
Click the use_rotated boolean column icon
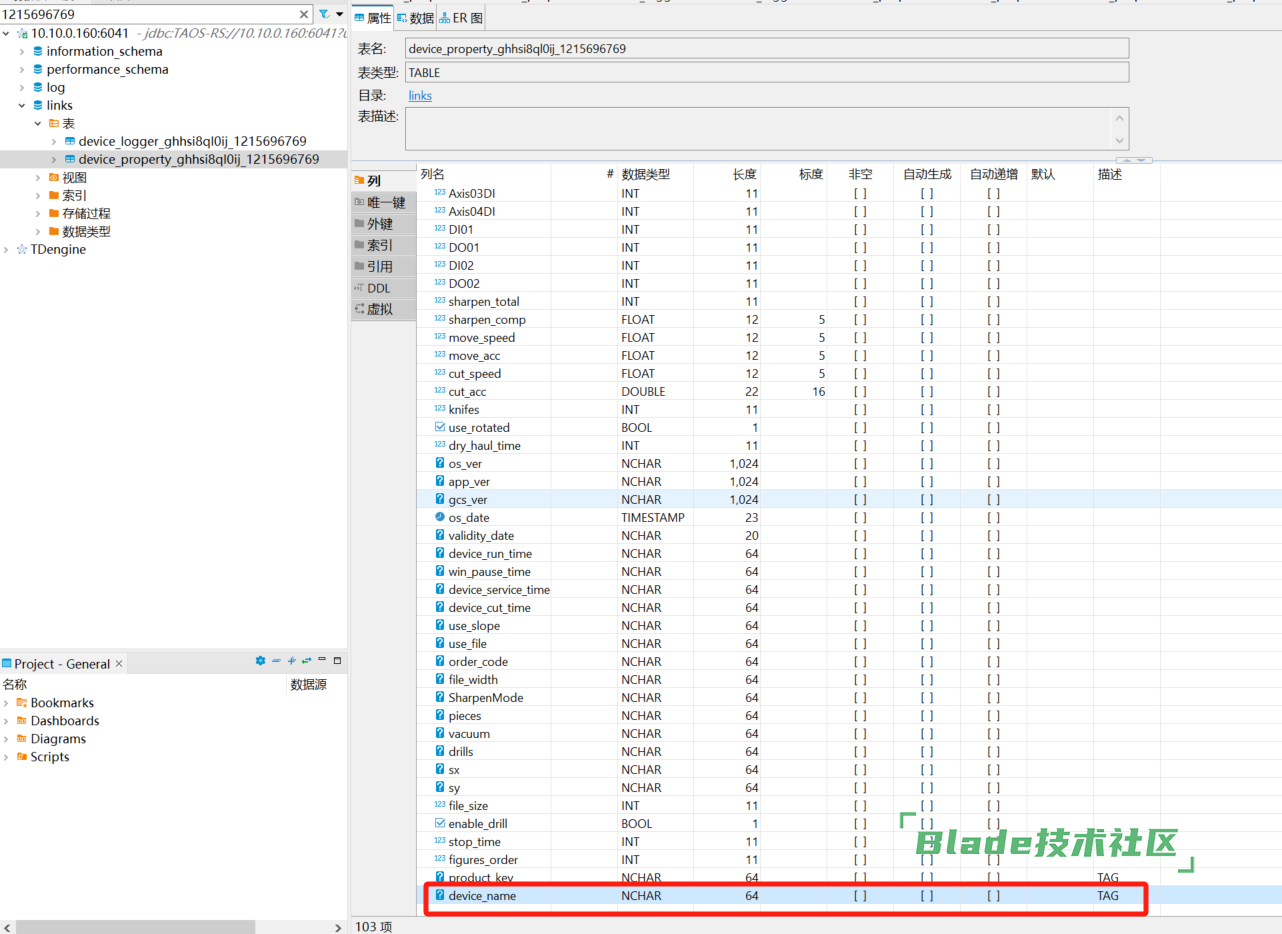click(x=440, y=428)
